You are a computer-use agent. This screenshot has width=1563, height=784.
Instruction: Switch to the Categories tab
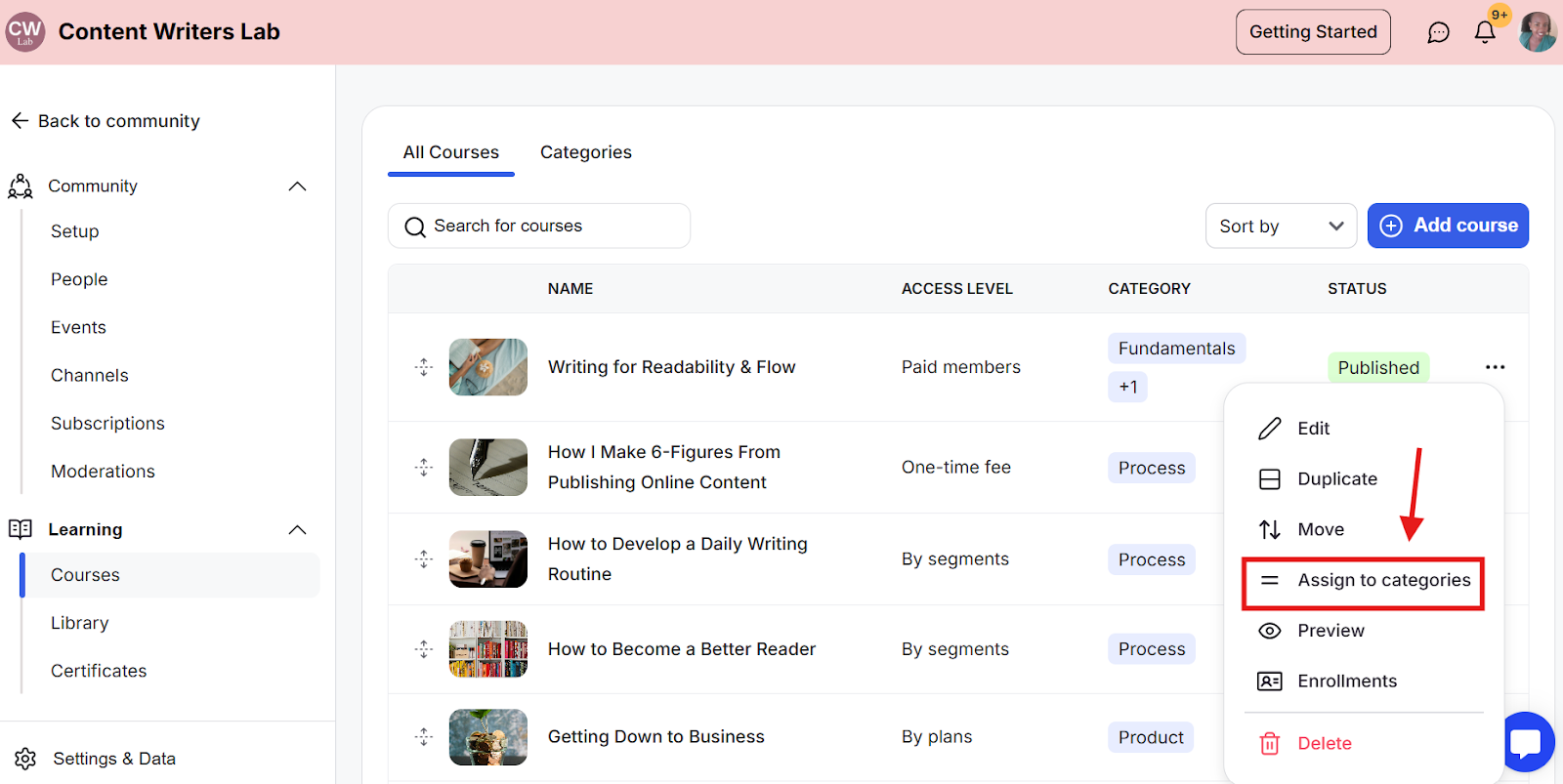pos(586,152)
